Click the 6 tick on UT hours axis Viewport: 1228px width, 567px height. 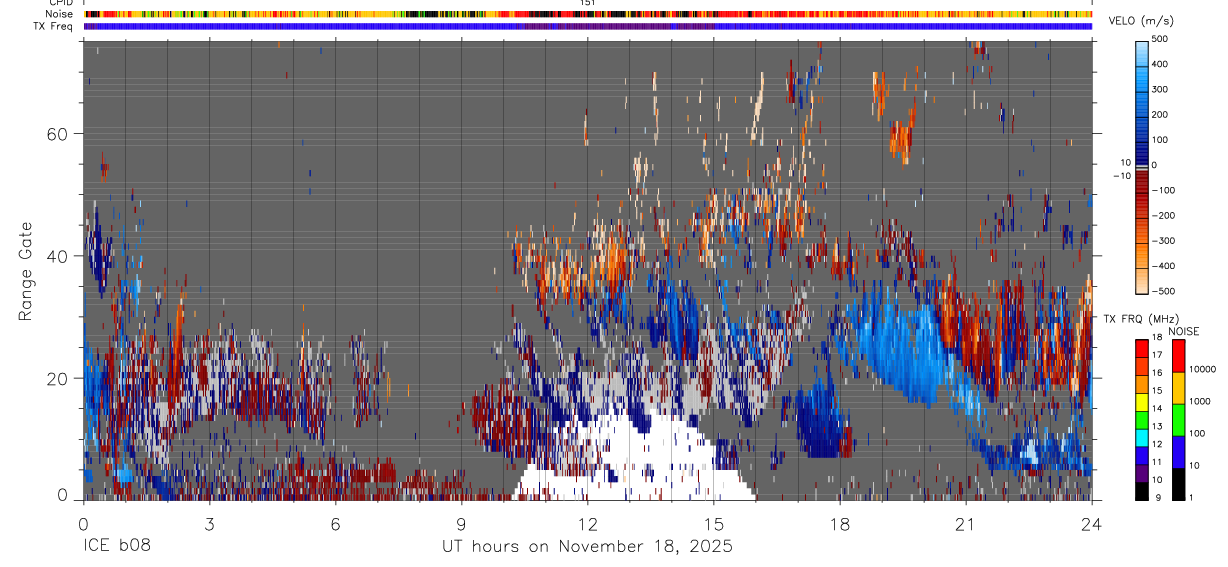335,523
